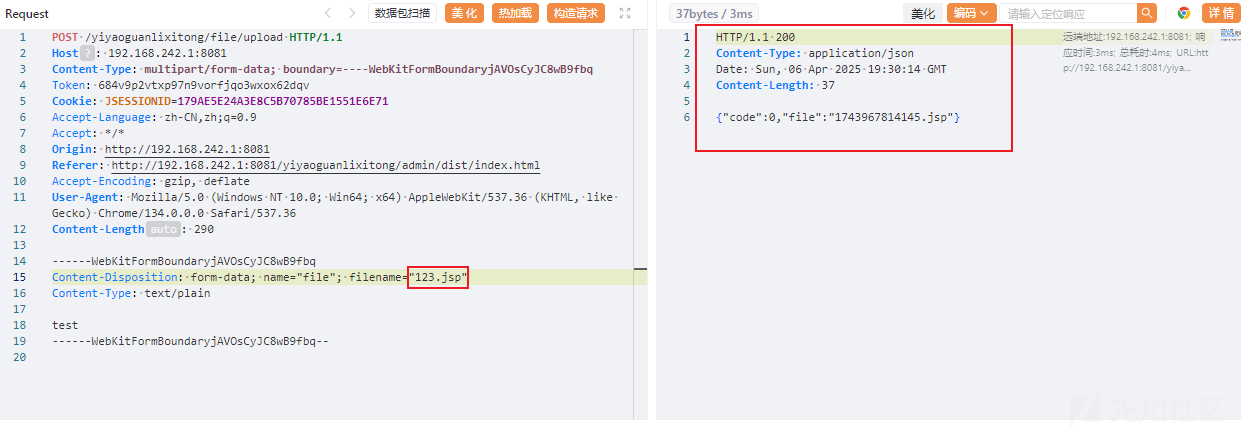Click the response Content-Type: application/json line
This screenshot has height=431, width=1241.
814,53
